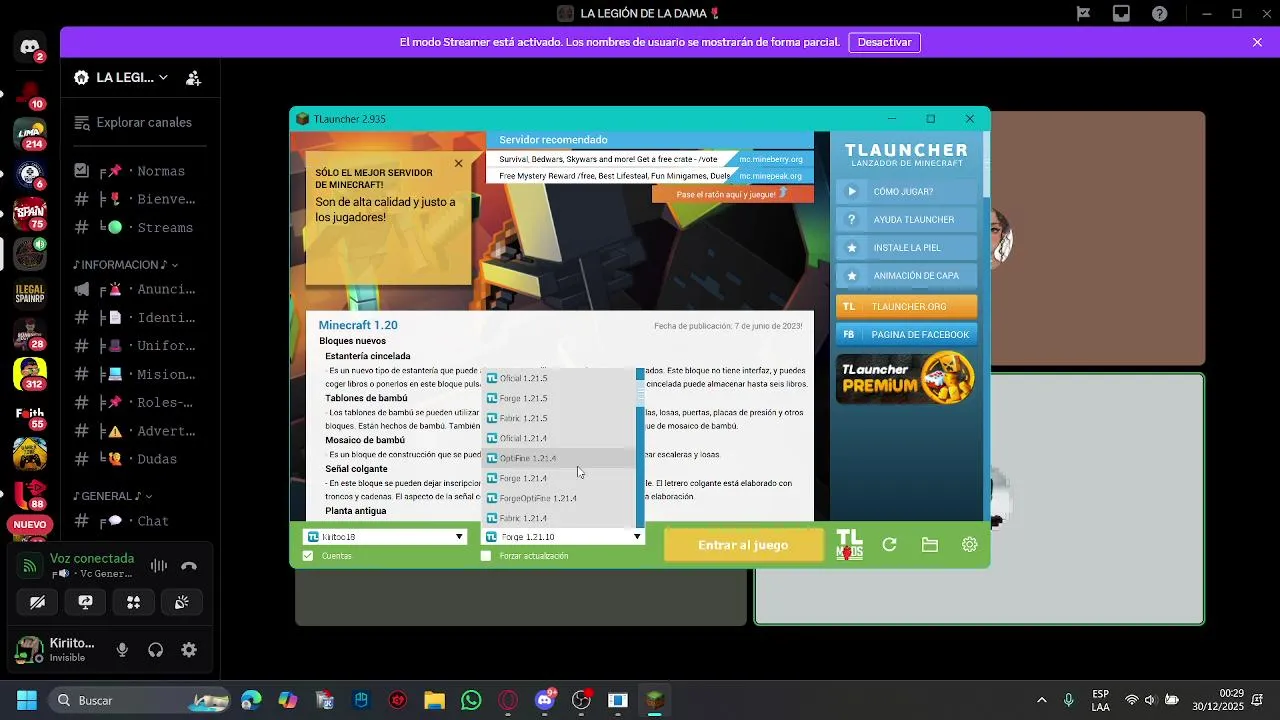Click the mc.mineberry.org server address

tap(770, 159)
